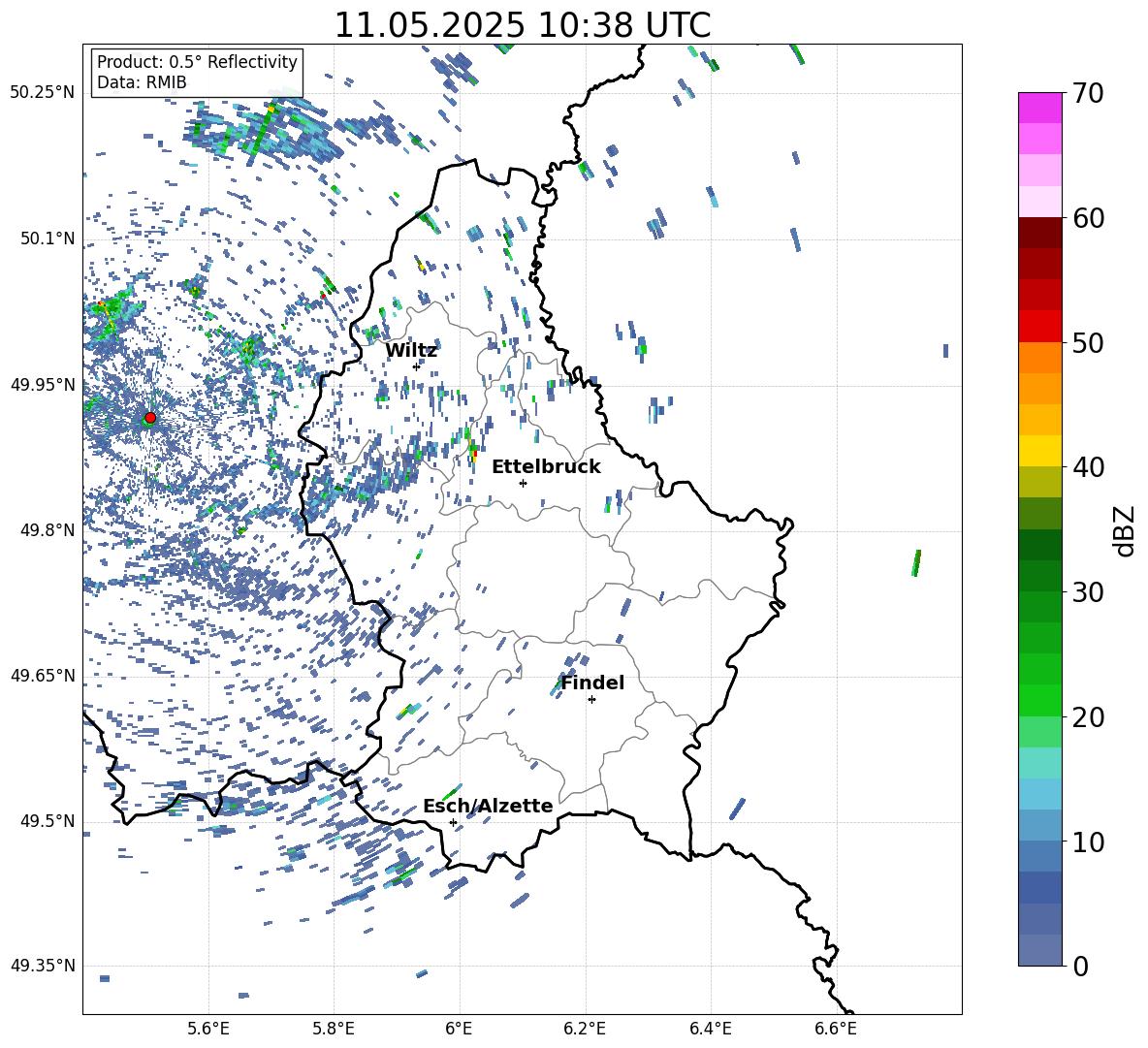The image size is (1148, 1048).
Task: Click the isolated green echo streak near 6.7°E
Action: tap(916, 563)
